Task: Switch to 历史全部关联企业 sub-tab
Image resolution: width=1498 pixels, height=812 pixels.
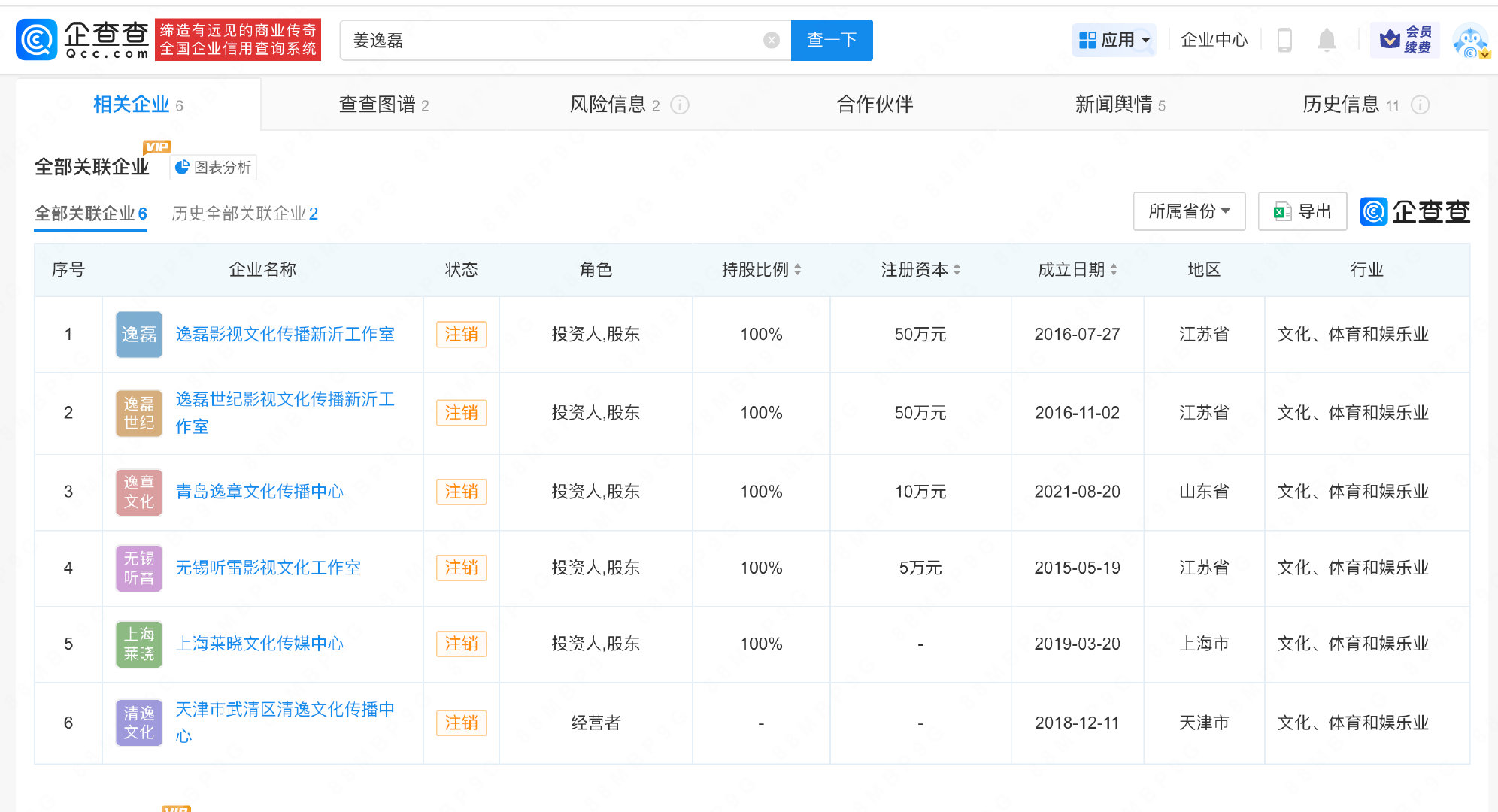Action: pos(244,214)
